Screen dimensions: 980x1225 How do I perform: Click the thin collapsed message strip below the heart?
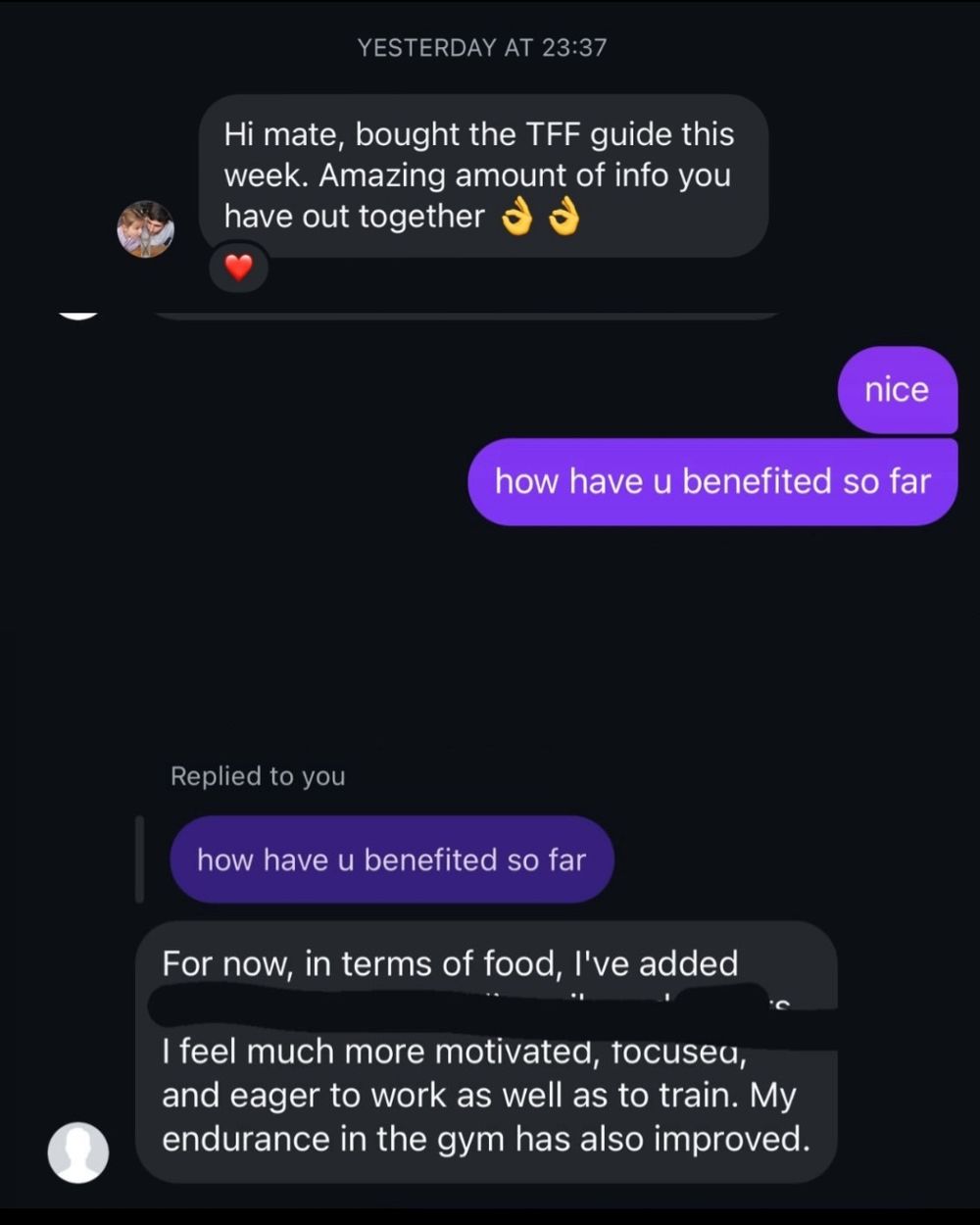[465, 316]
